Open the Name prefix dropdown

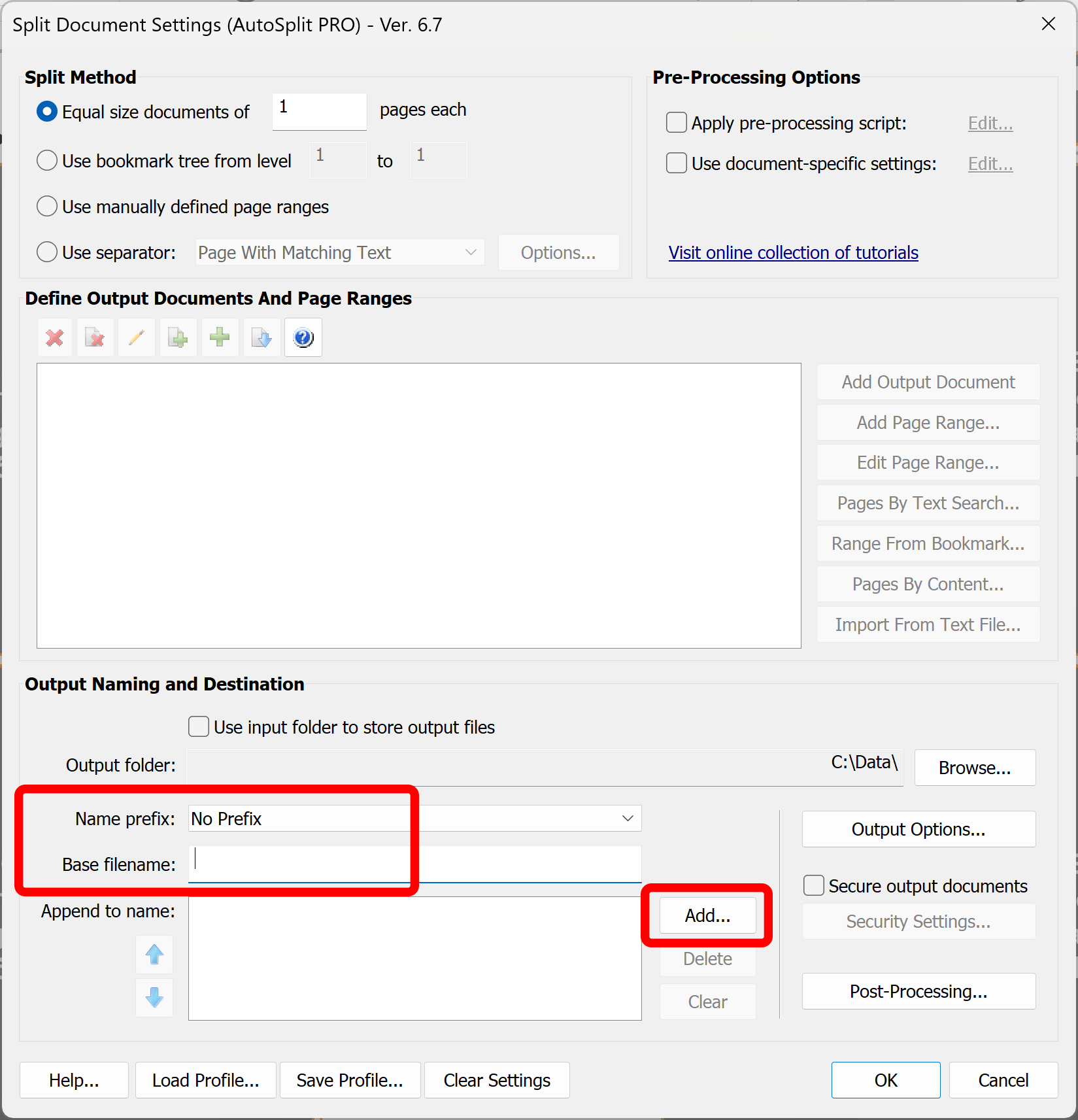pyautogui.click(x=627, y=818)
